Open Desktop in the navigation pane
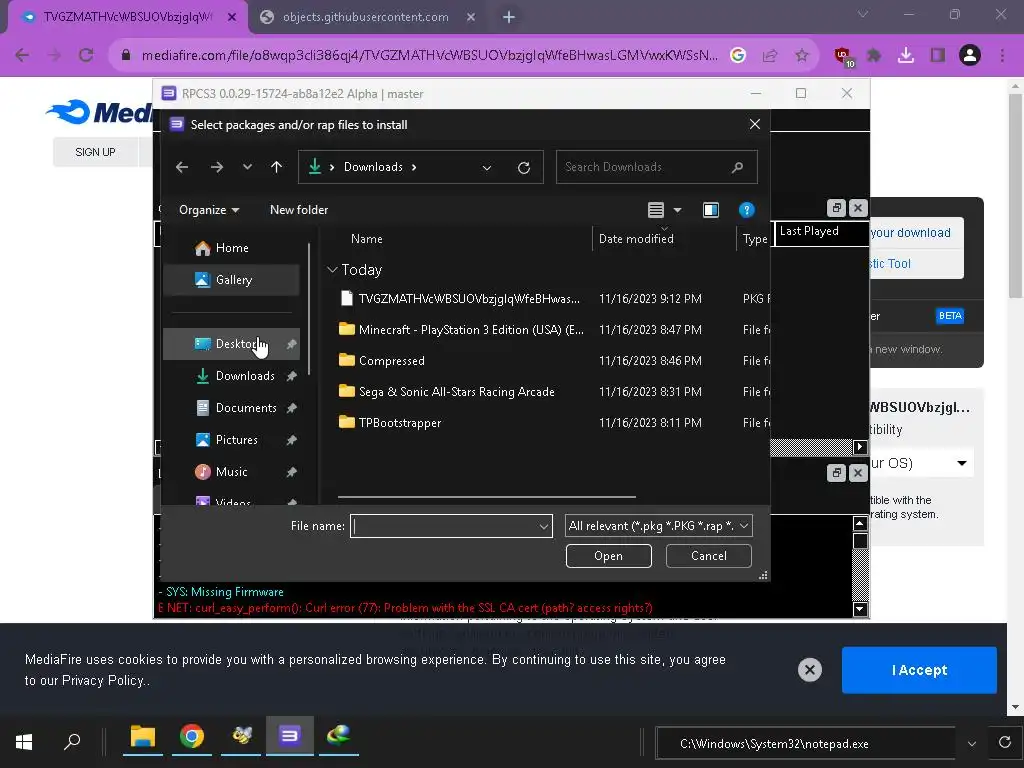 tap(231, 344)
